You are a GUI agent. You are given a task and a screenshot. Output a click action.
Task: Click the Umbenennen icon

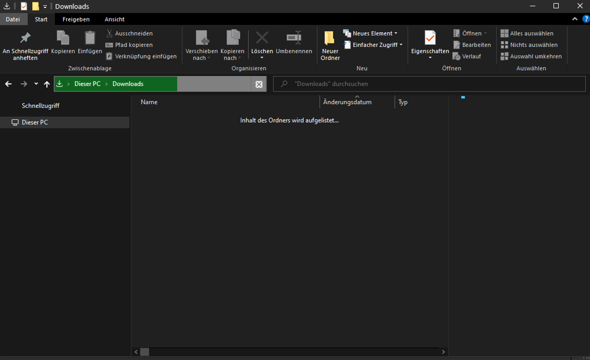point(294,38)
